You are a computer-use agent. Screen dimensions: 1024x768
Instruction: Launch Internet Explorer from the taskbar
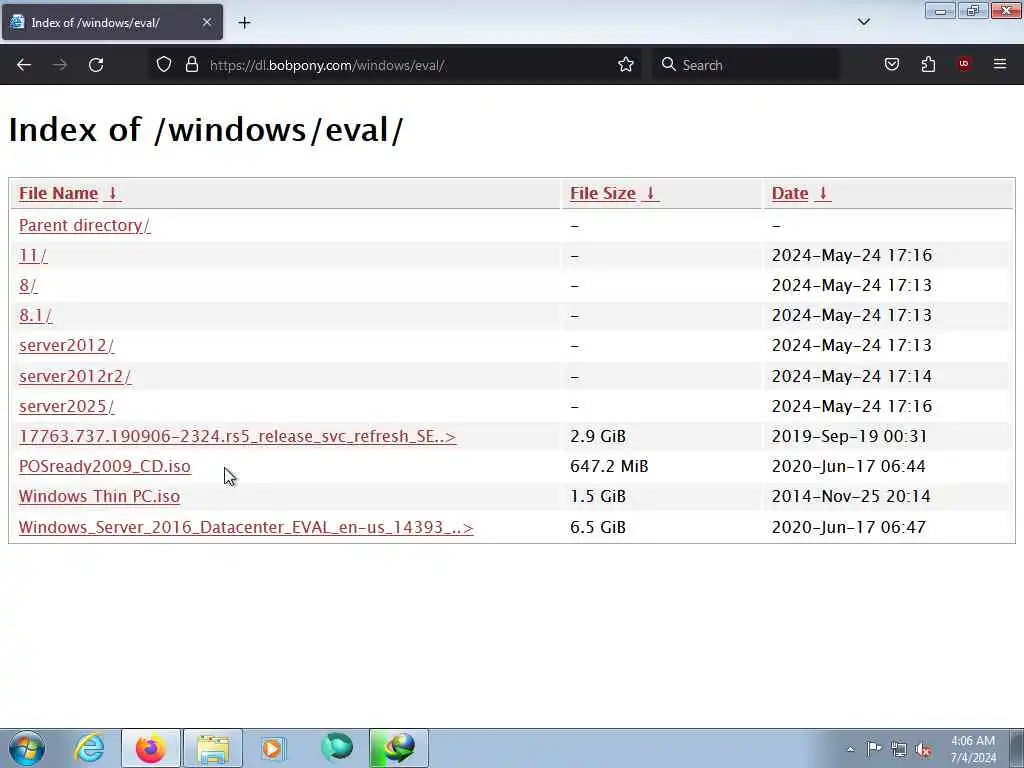pyautogui.click(x=89, y=748)
